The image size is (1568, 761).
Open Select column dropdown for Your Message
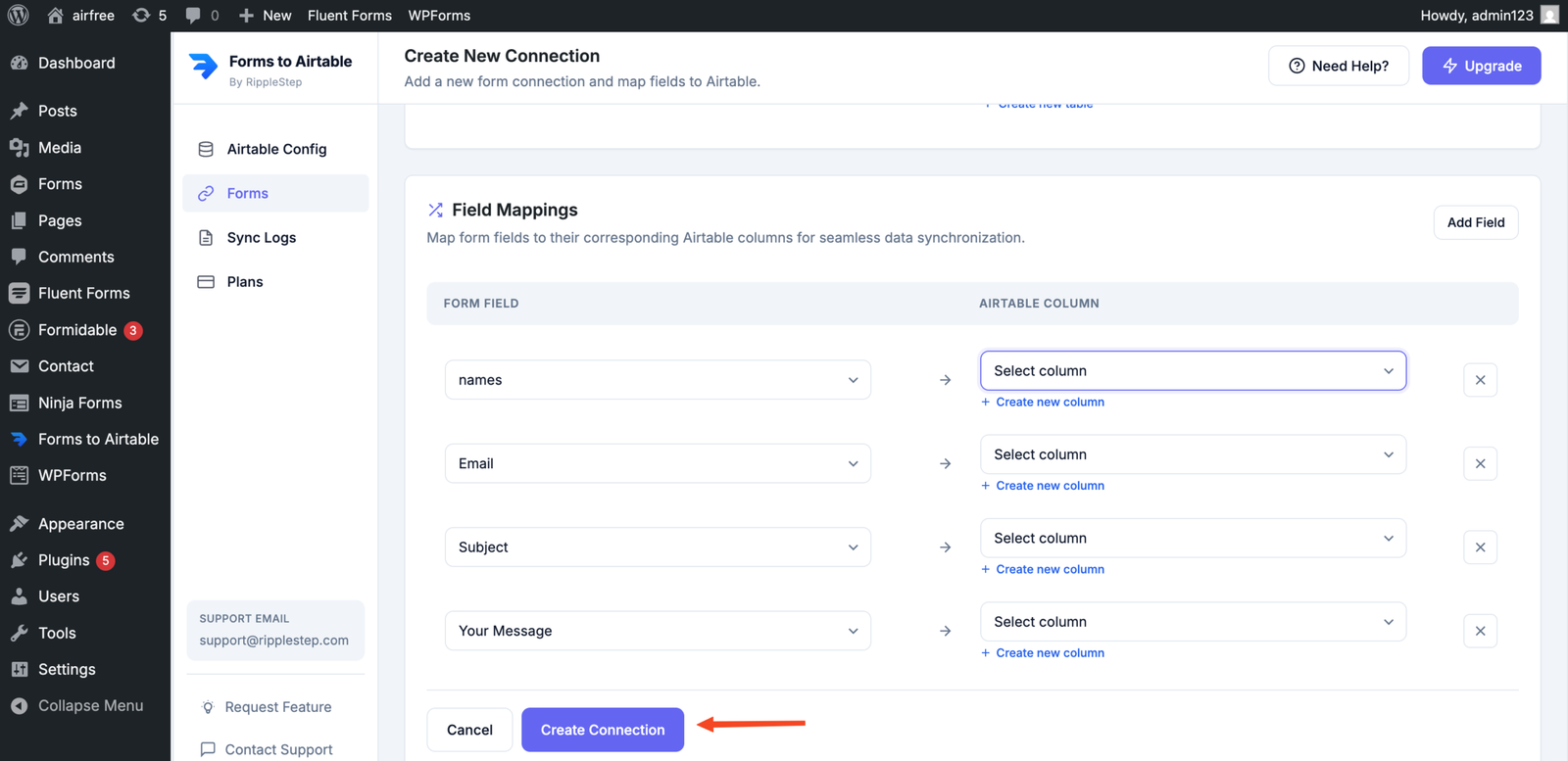pos(1194,622)
